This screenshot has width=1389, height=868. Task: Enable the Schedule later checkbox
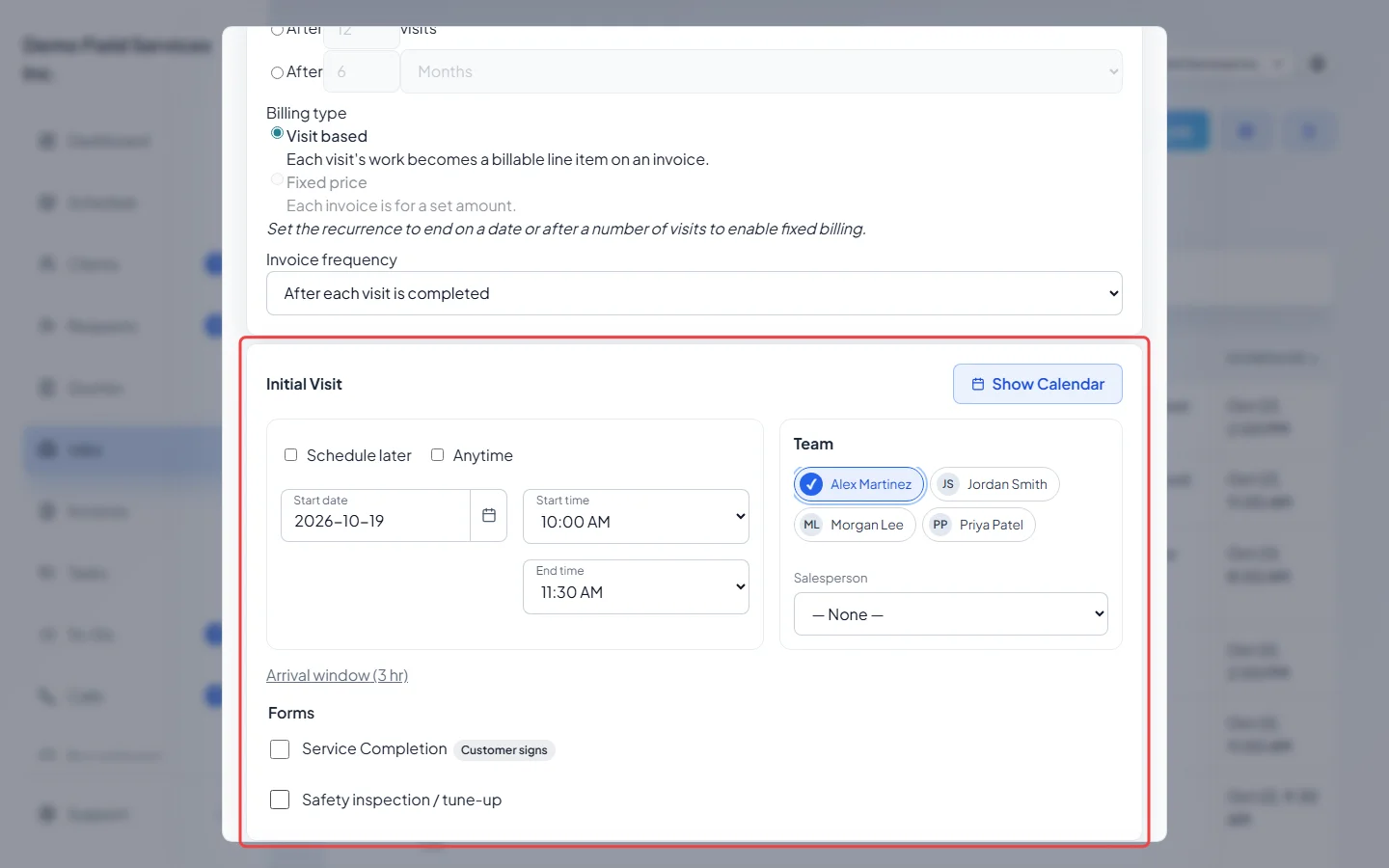[x=290, y=455]
